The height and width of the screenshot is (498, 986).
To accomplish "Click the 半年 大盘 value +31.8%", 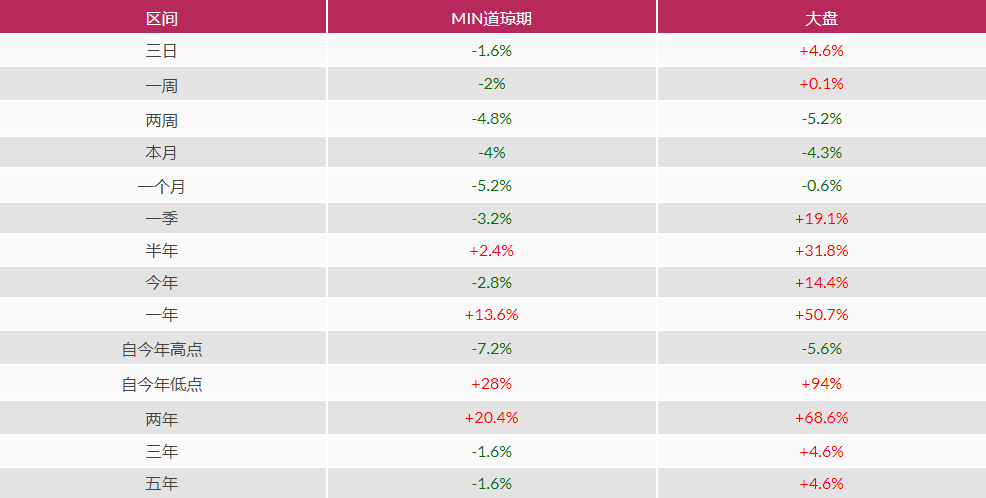I will (x=821, y=249).
